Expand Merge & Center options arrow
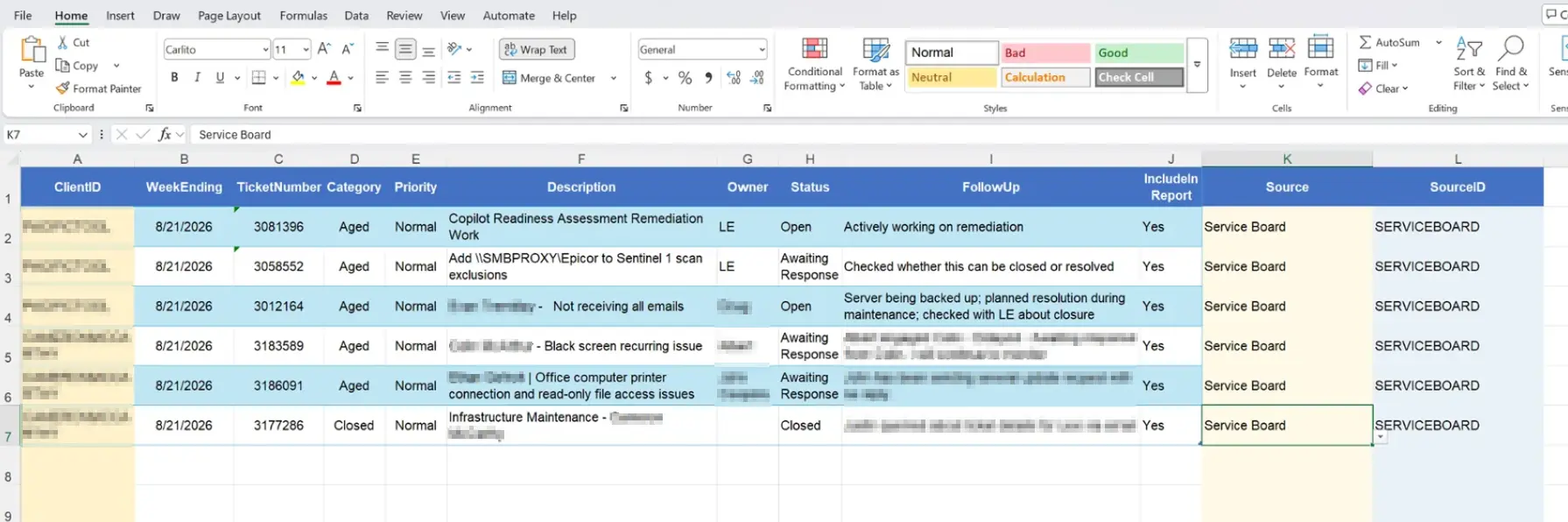The width and height of the screenshot is (1568, 522). [x=613, y=78]
